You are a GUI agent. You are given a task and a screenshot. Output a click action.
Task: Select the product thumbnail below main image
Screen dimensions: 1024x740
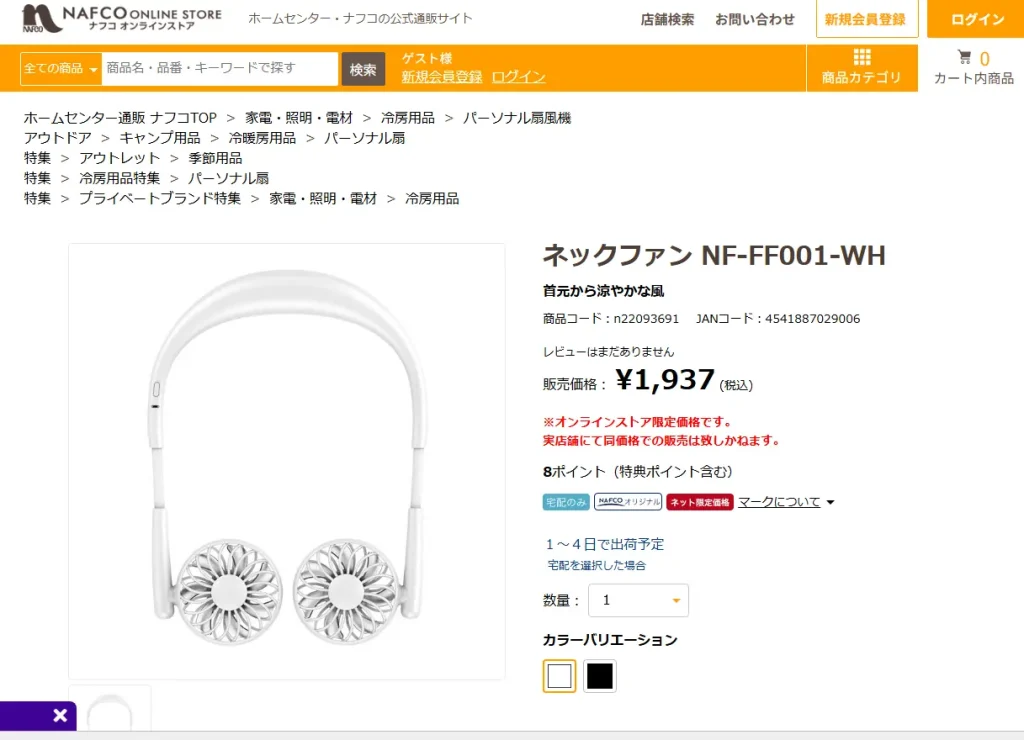pos(110,709)
